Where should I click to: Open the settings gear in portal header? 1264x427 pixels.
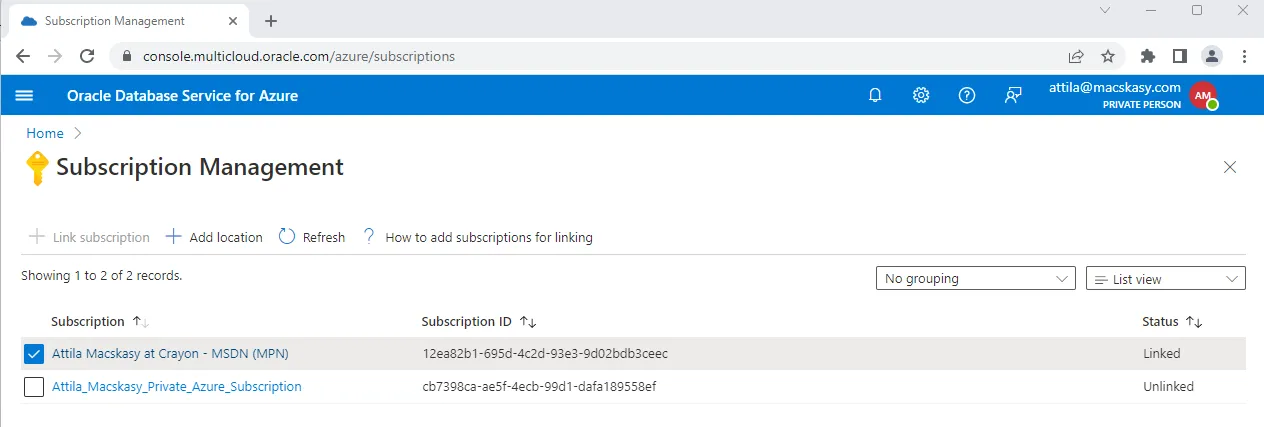point(921,95)
